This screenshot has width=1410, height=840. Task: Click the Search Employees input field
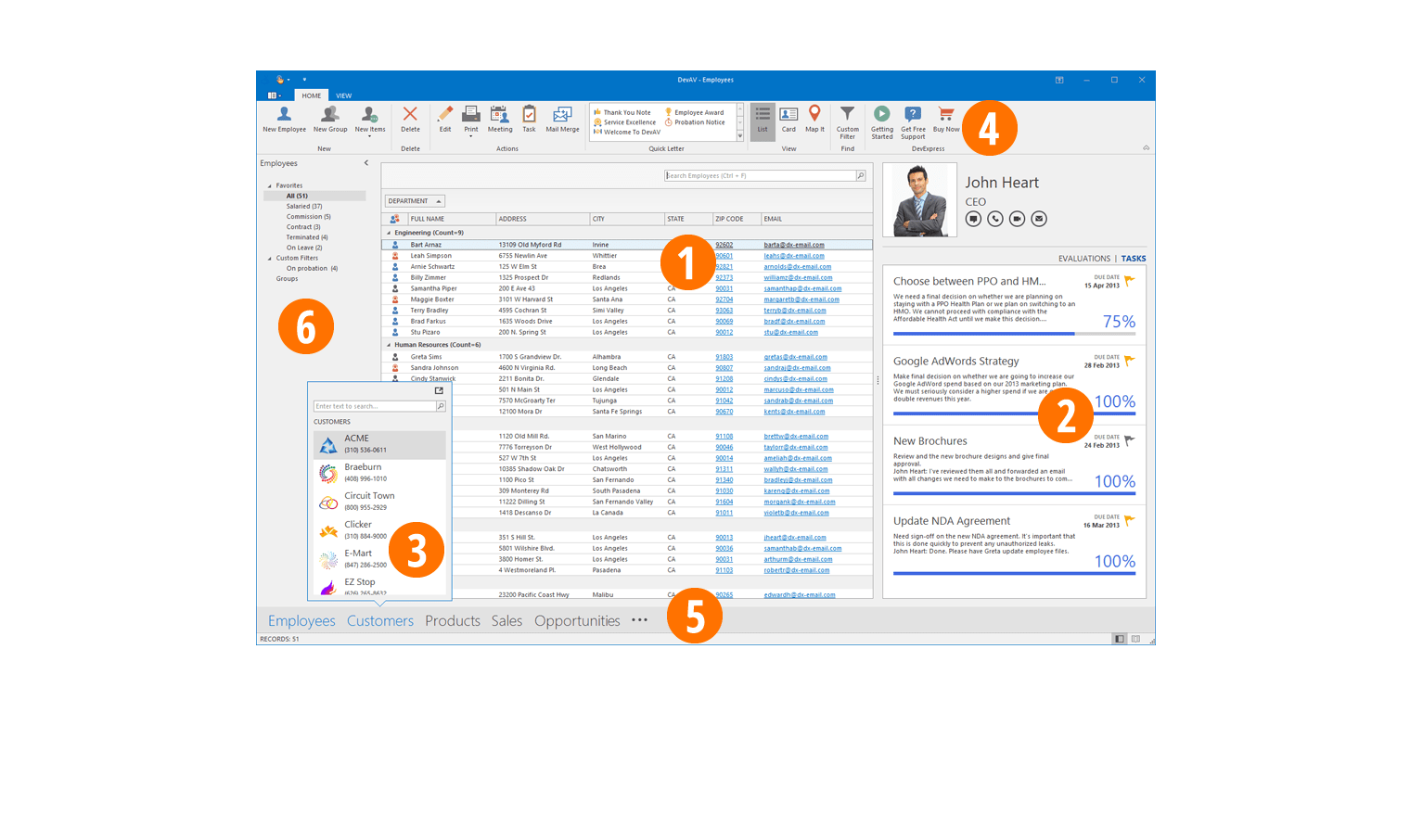click(759, 175)
